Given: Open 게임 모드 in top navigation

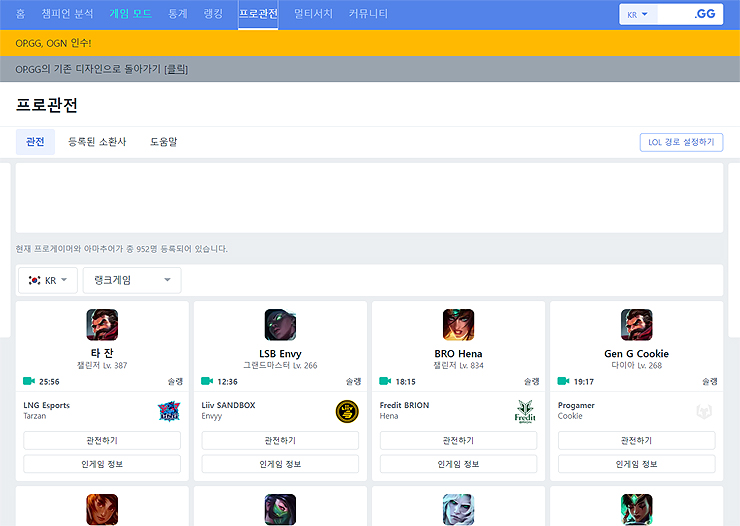Looking at the screenshot, I should [131, 14].
